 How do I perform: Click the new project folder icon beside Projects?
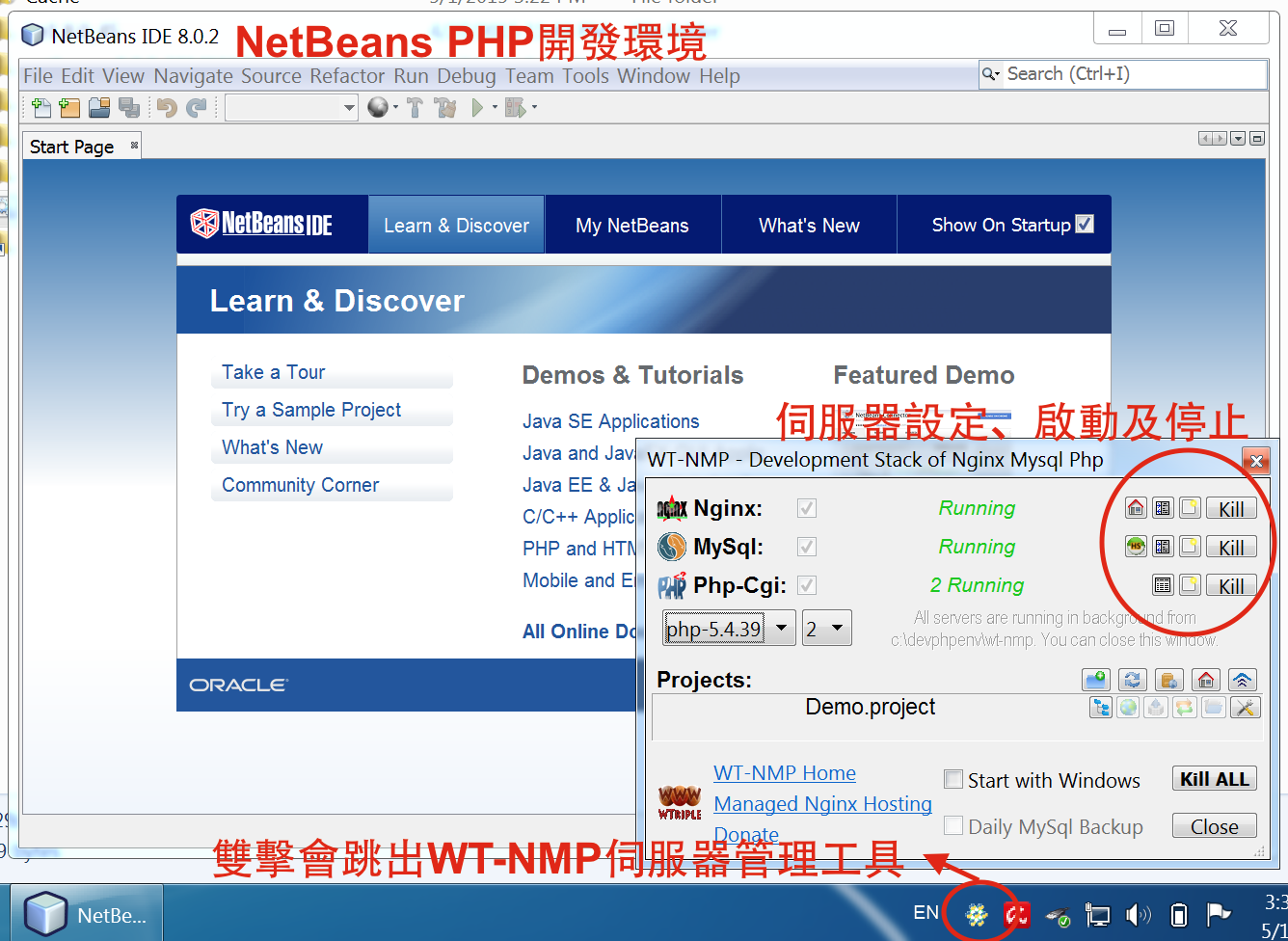pyautogui.click(x=1096, y=680)
